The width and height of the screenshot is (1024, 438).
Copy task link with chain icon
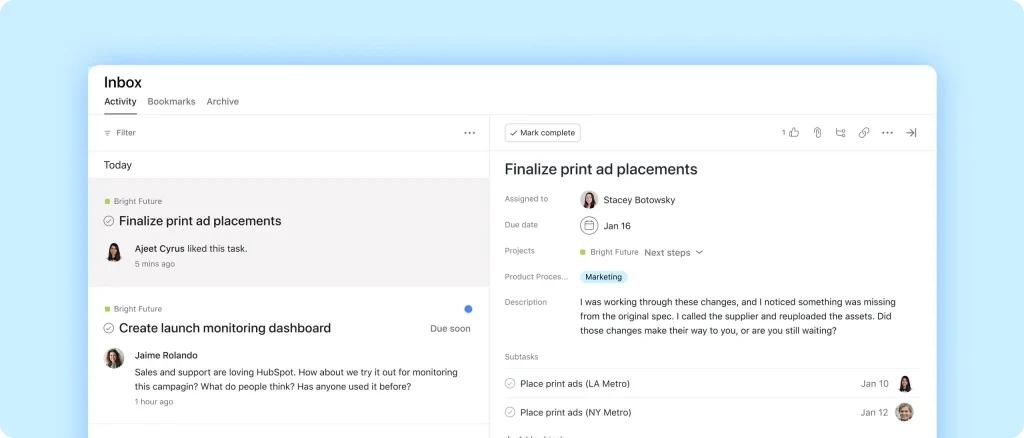tap(864, 132)
